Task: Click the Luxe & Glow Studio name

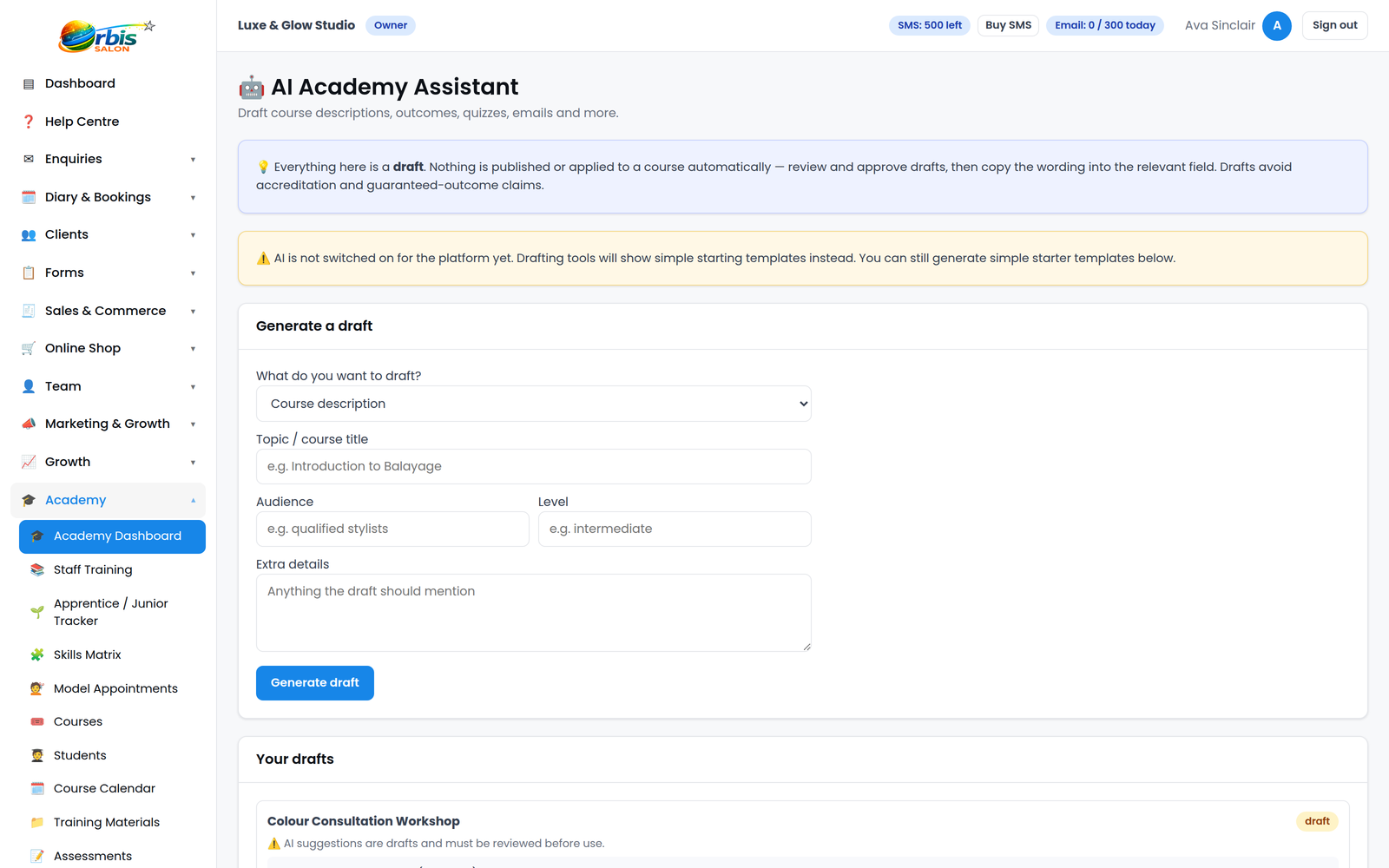Action: 296,25
